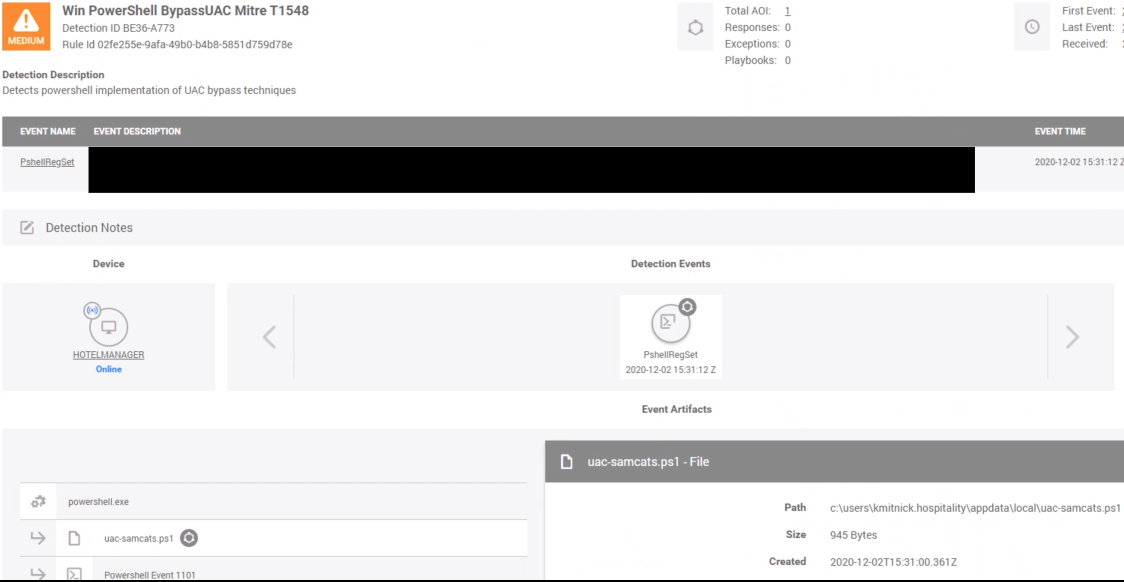The height and width of the screenshot is (582, 1124).
Task: Click the clock icon beside First Event
Action: (x=1032, y=27)
